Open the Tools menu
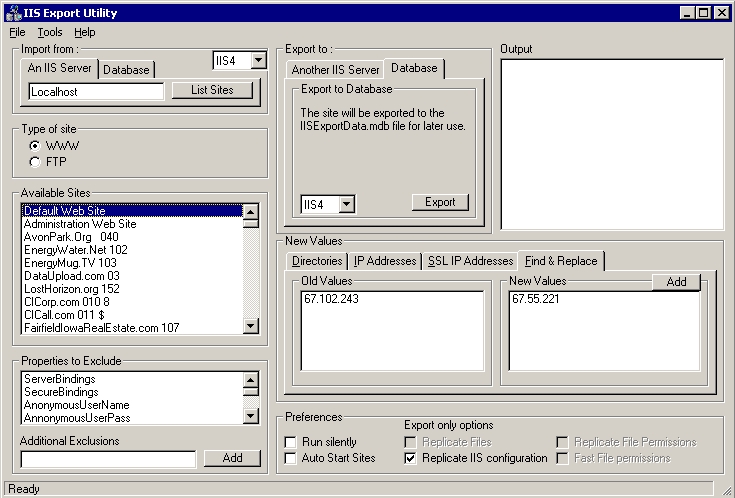Viewport: 735px width, 498px height. [x=50, y=32]
